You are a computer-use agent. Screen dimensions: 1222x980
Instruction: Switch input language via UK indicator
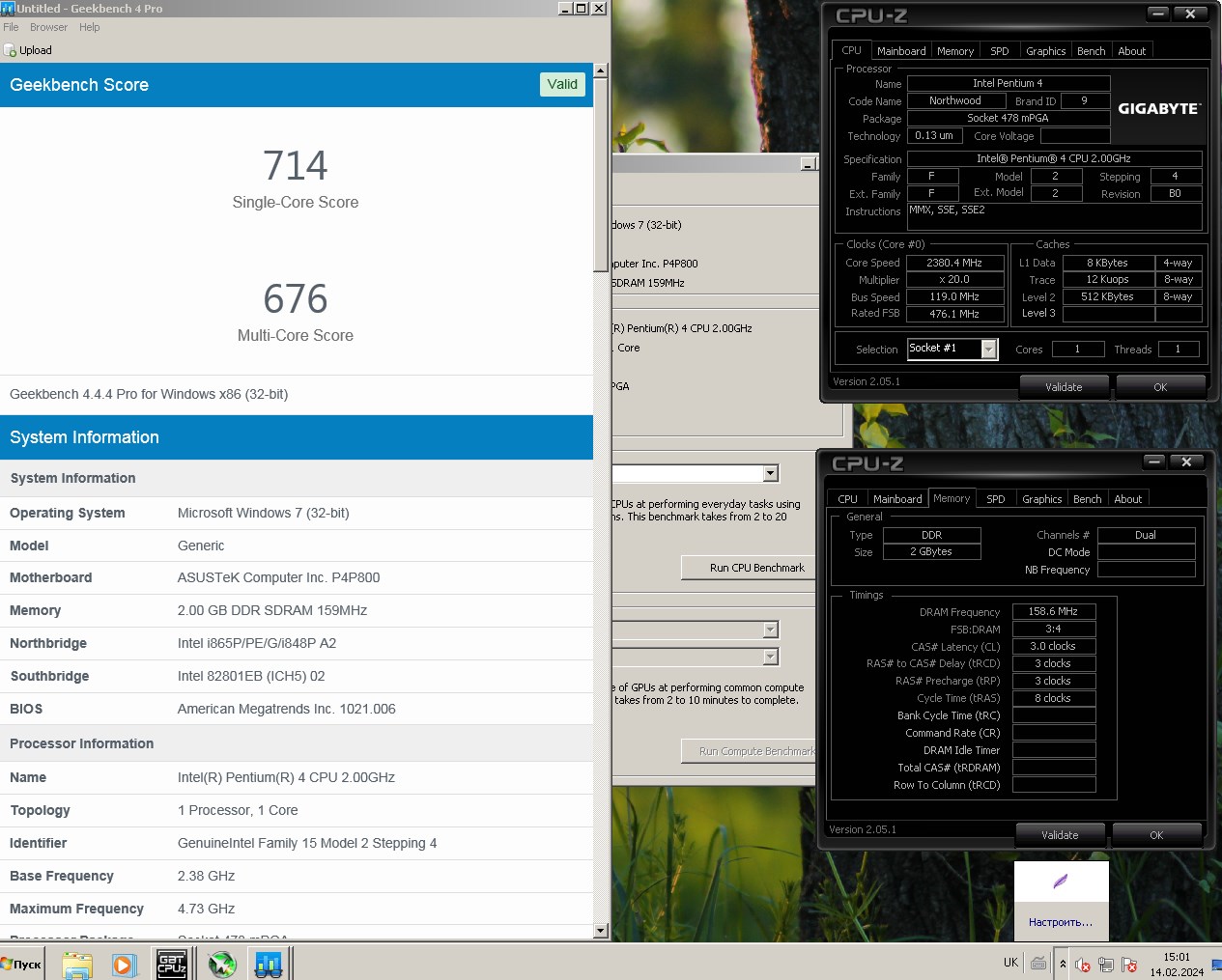pyautogui.click(x=1010, y=963)
